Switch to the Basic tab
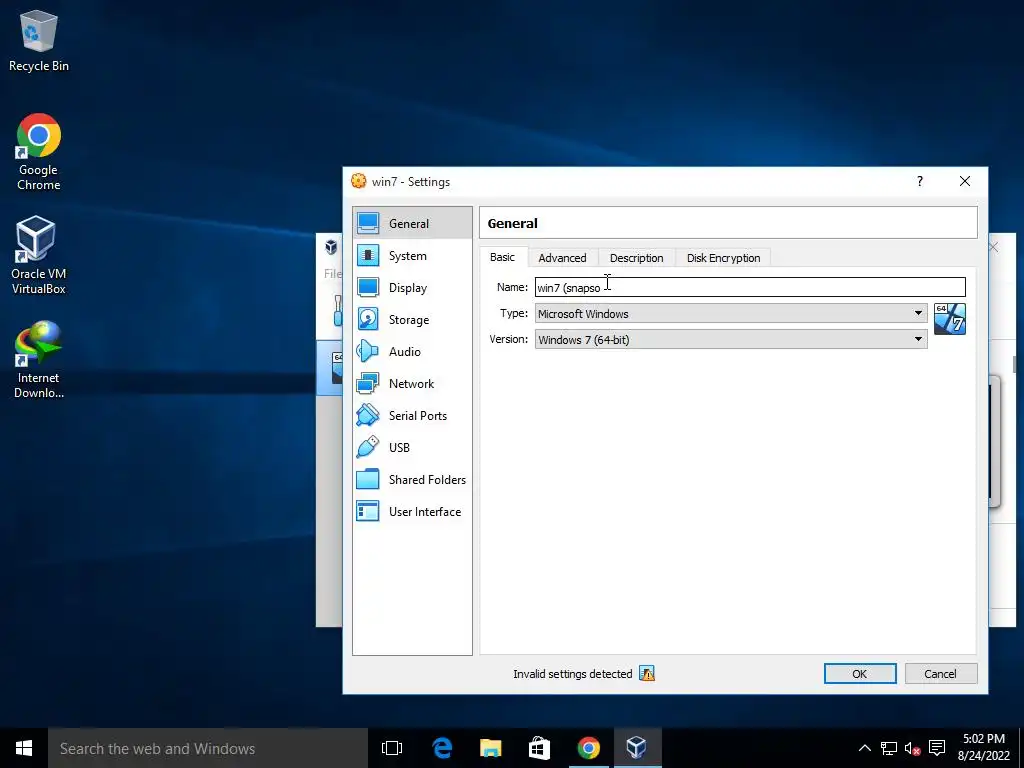Image resolution: width=1024 pixels, height=768 pixels. (502, 257)
